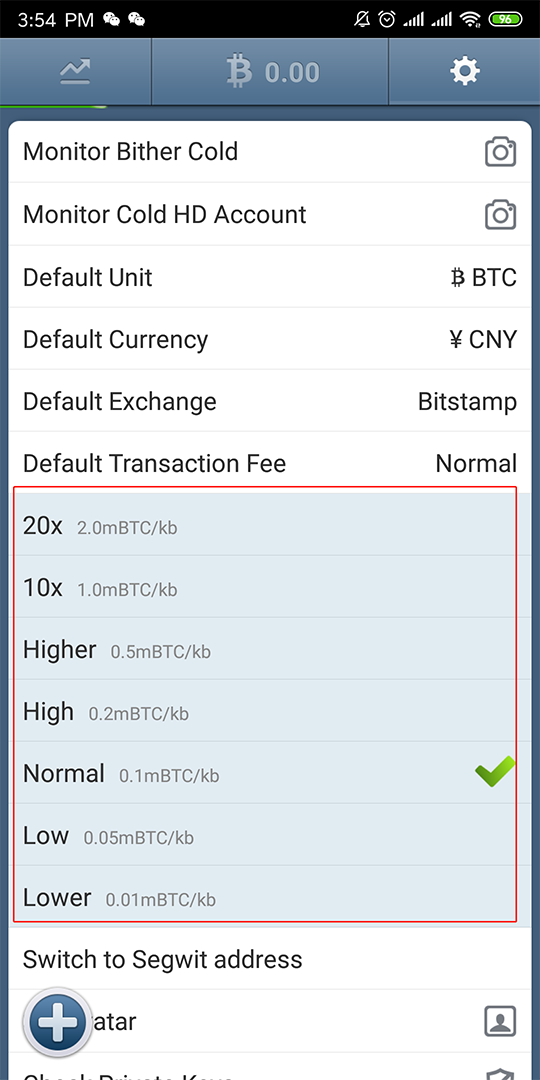Select the 10x 1.0mBTC/kb fee
The height and width of the screenshot is (1080, 540).
click(x=264, y=588)
